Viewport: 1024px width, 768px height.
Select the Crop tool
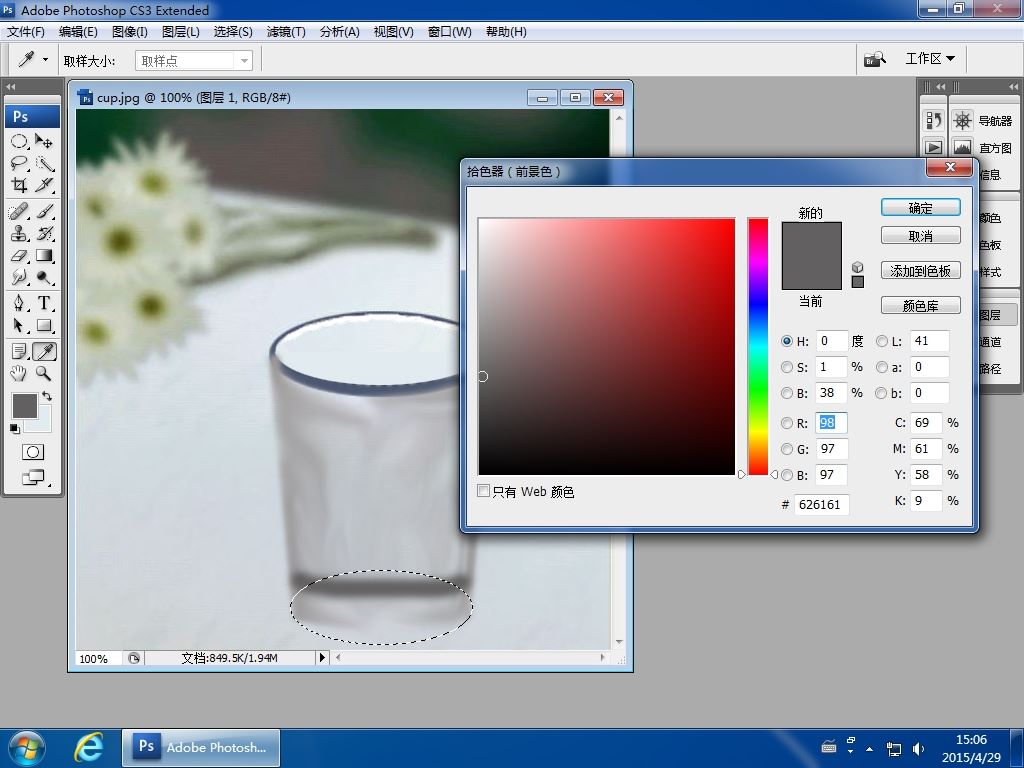coord(19,186)
